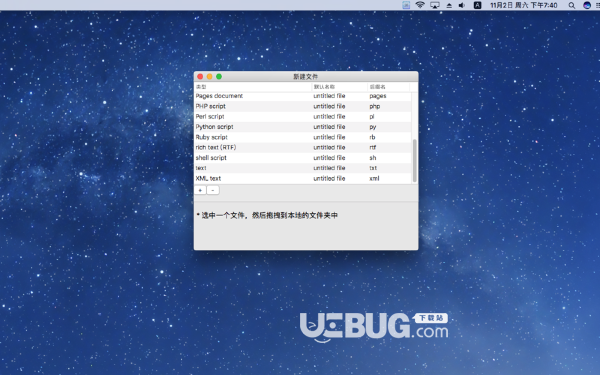This screenshot has width=600, height=375.
Task: Click the 'rb' extension cell
Action: [372, 137]
